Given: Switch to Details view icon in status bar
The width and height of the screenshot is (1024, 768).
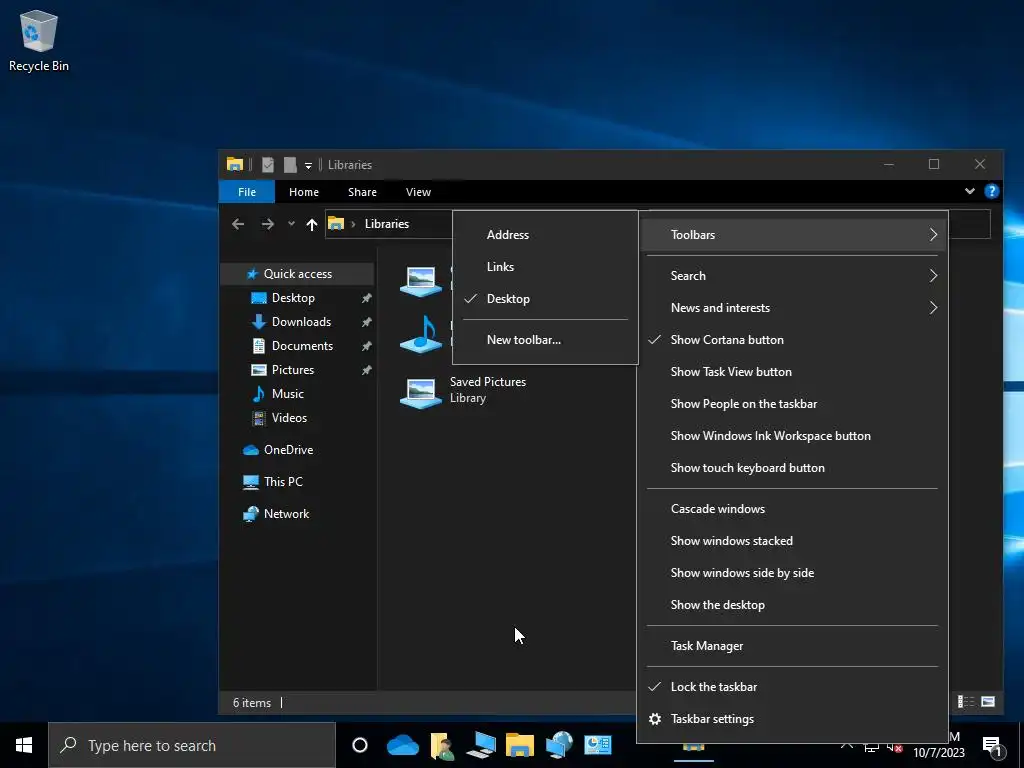Looking at the screenshot, I should point(966,701).
